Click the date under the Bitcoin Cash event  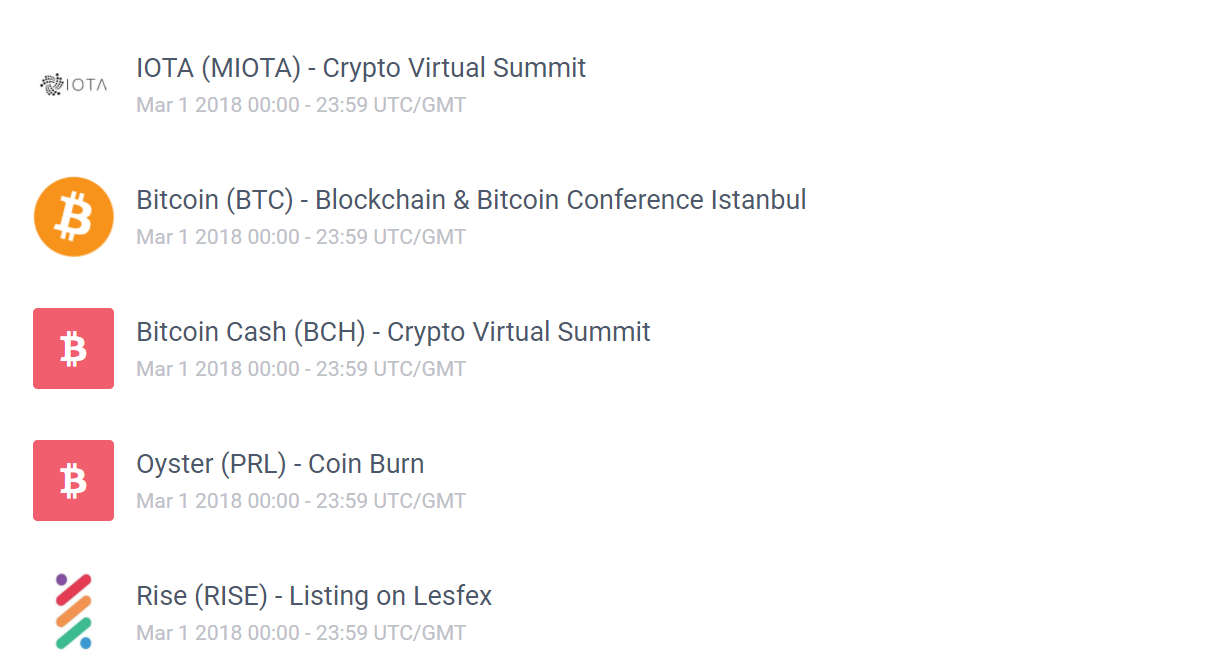pyautogui.click(x=301, y=369)
